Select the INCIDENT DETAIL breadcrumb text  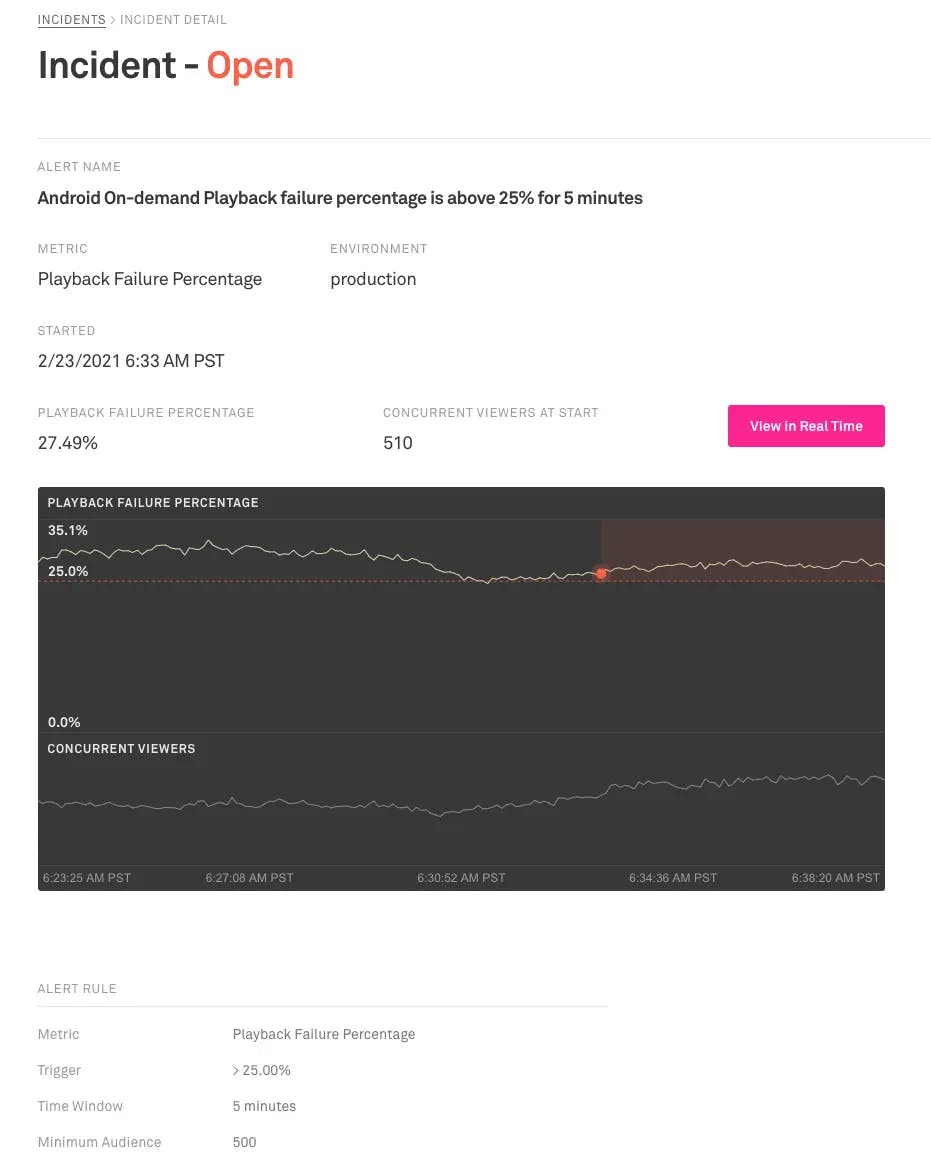point(173,20)
